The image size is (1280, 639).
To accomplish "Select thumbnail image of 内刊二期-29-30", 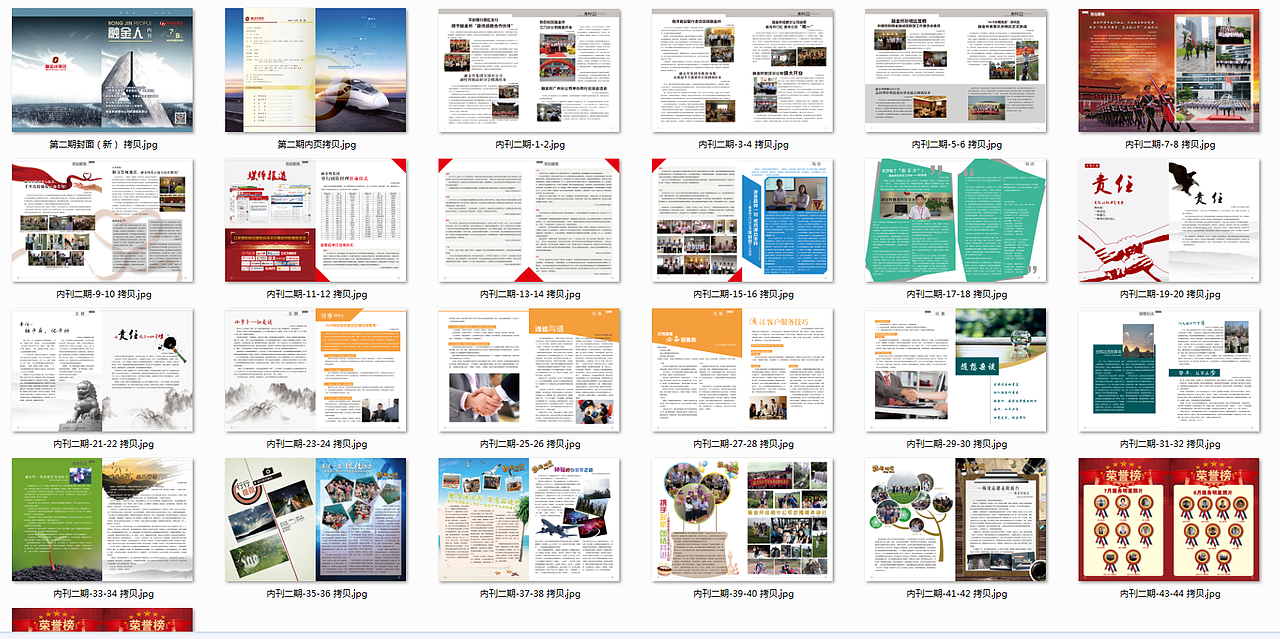I will tap(955, 370).
